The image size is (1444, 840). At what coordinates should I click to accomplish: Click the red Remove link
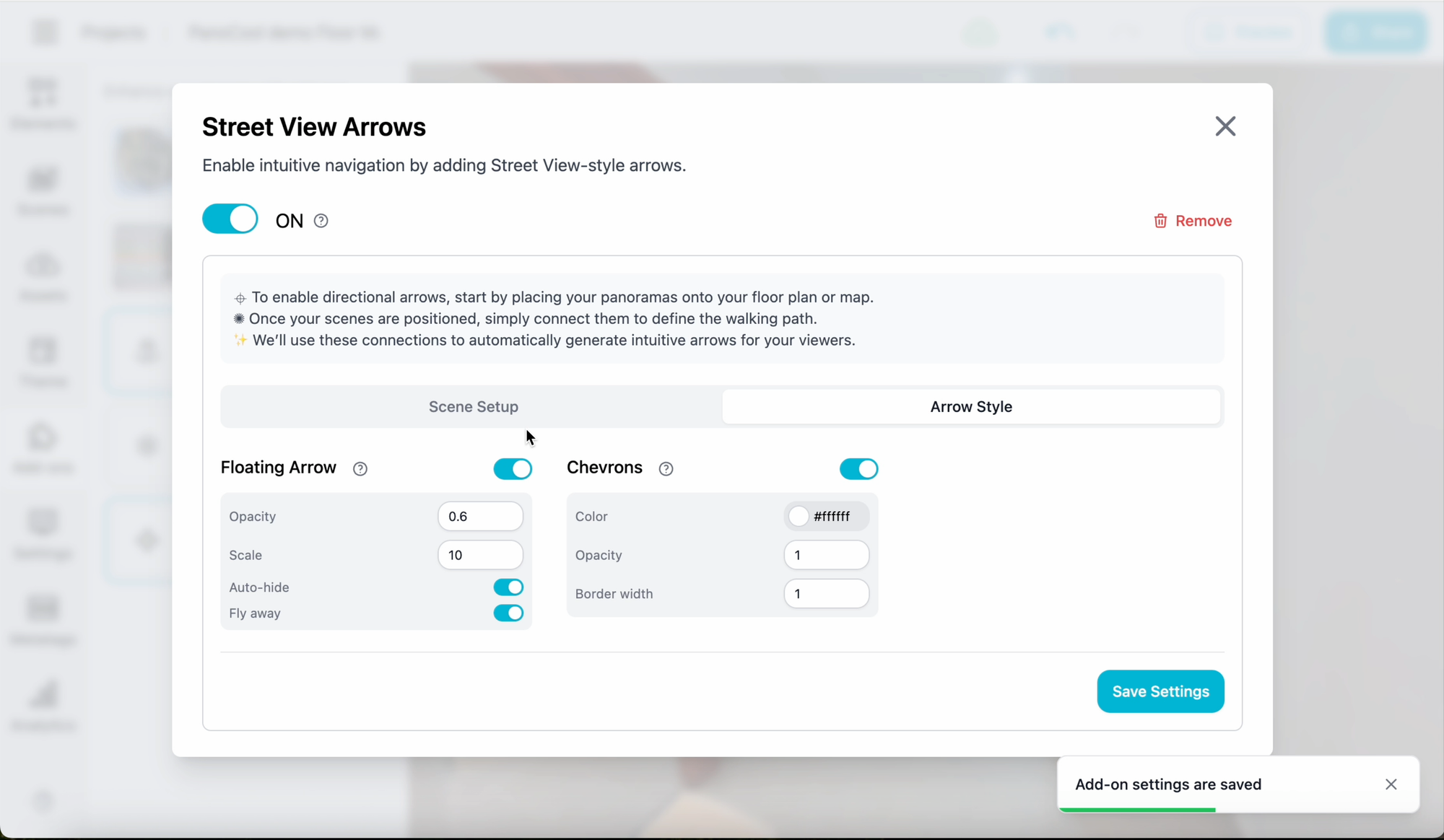click(x=1203, y=221)
